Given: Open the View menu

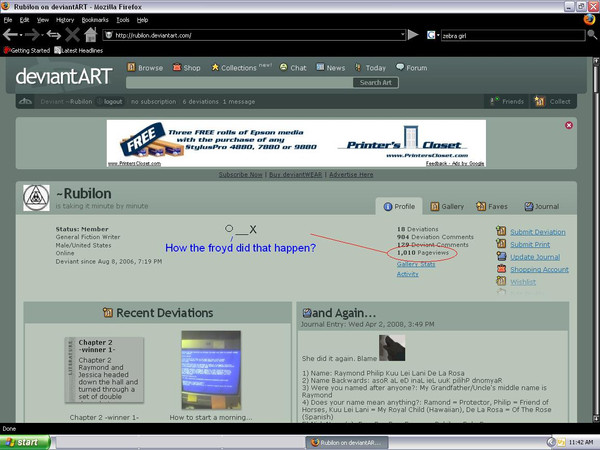Looking at the screenshot, I should (42, 20).
